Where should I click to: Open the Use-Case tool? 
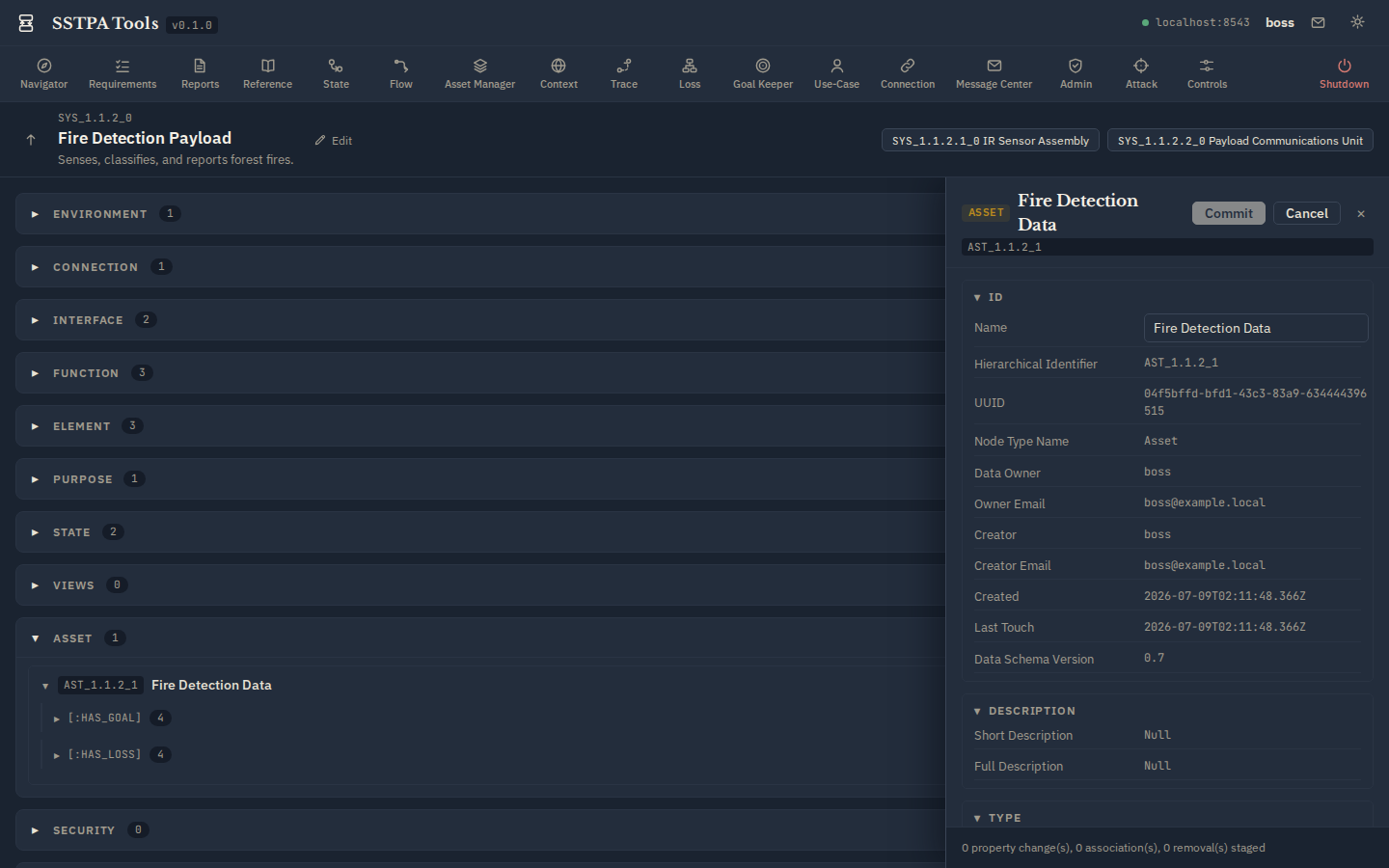click(837, 73)
